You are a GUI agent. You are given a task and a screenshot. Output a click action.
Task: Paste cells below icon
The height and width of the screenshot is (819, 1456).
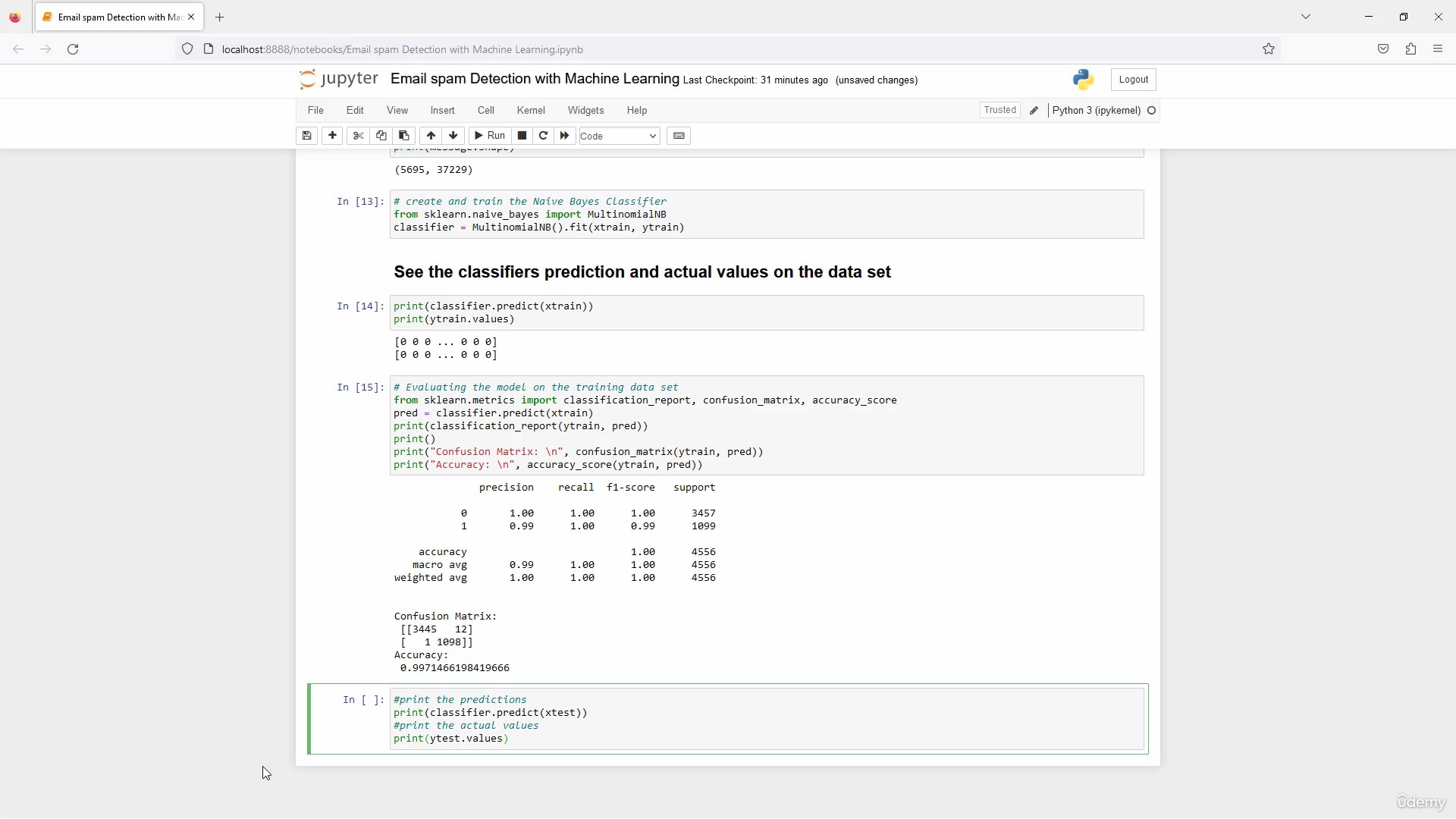[x=403, y=136]
